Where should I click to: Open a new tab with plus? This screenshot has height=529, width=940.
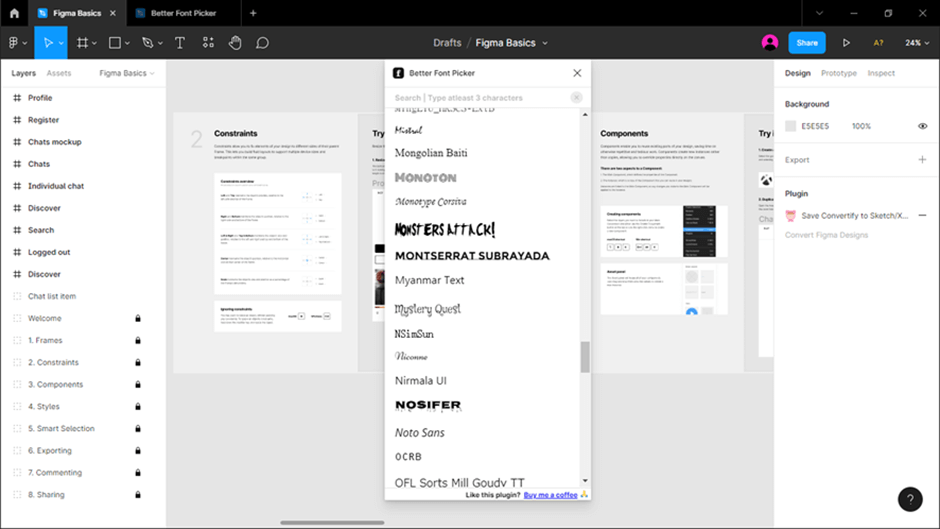click(x=253, y=13)
